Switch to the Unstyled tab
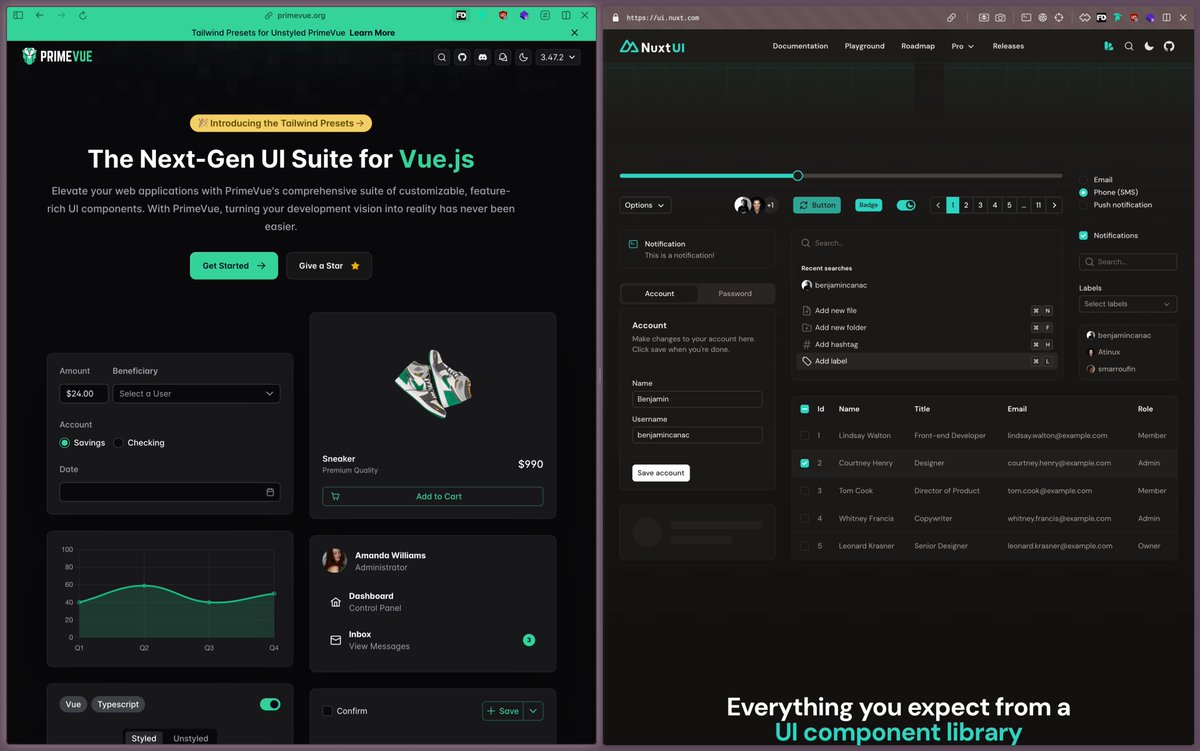The height and width of the screenshot is (751, 1200). click(x=190, y=739)
